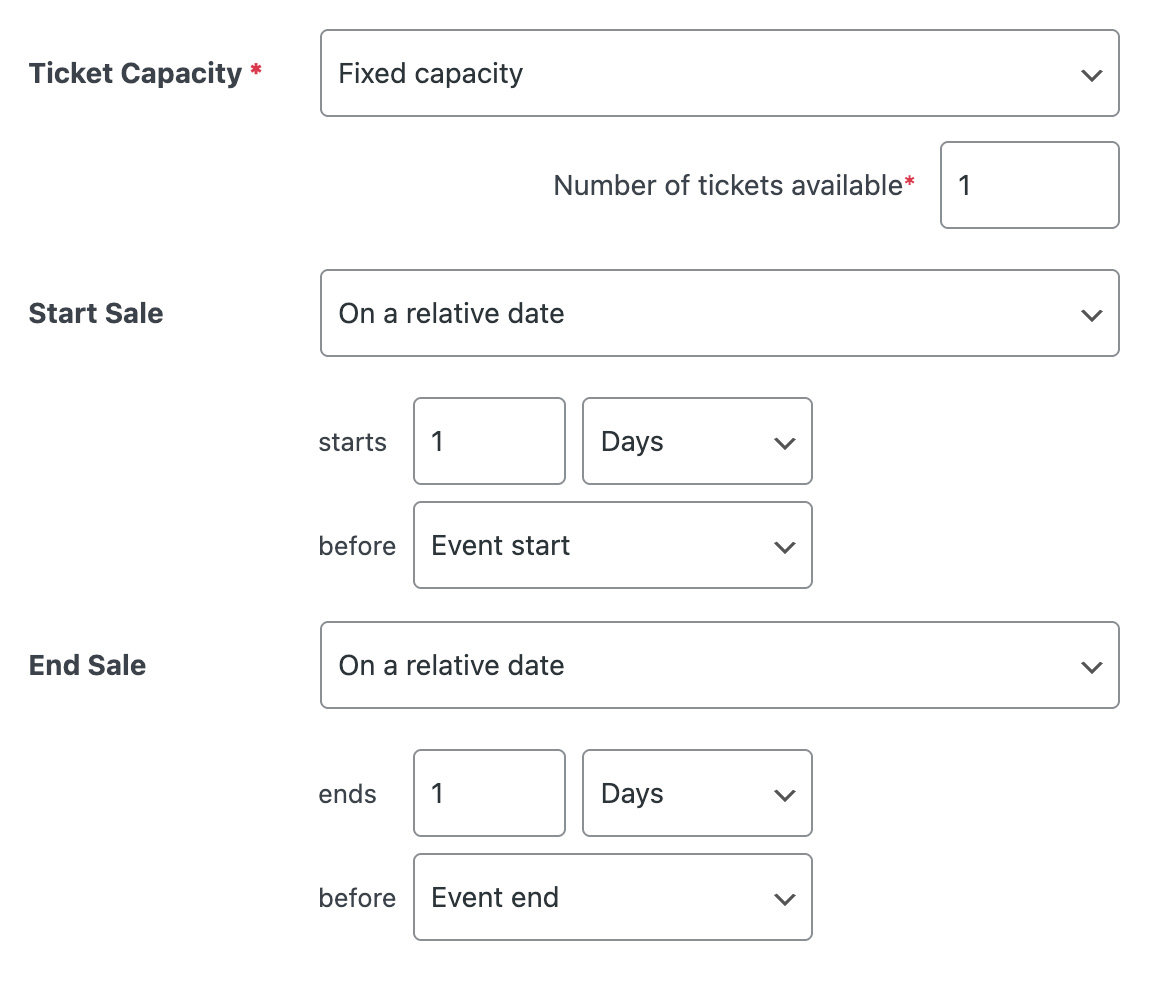Screen dimensions: 1162x1008
Task: Click the chevron beside Event end
Action: pyautogui.click(x=784, y=899)
